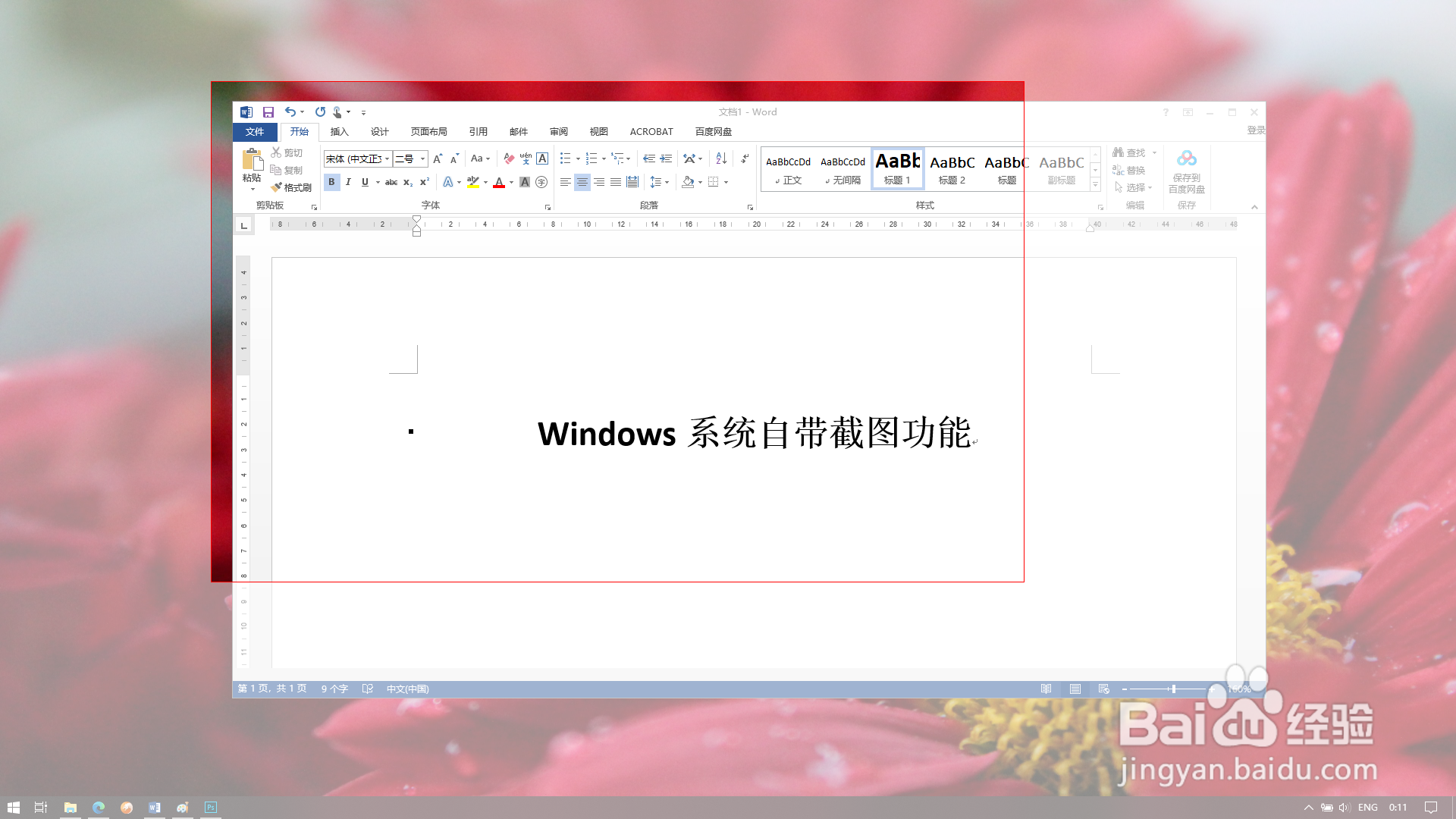The height and width of the screenshot is (819, 1456).
Task: Expand the Paragraph dialog launcher
Action: (x=750, y=207)
